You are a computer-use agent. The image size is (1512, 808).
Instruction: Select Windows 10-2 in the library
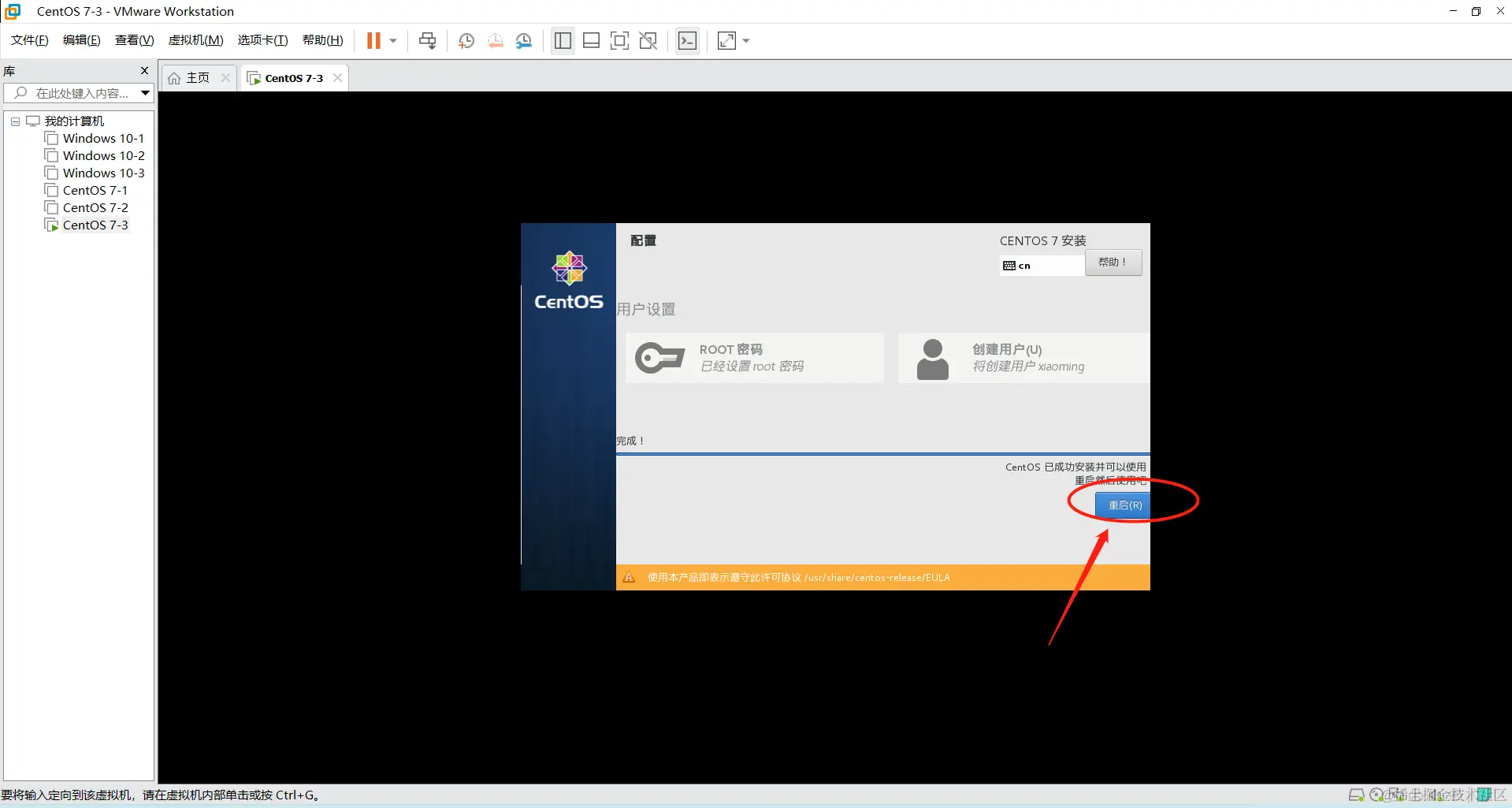[x=104, y=156]
